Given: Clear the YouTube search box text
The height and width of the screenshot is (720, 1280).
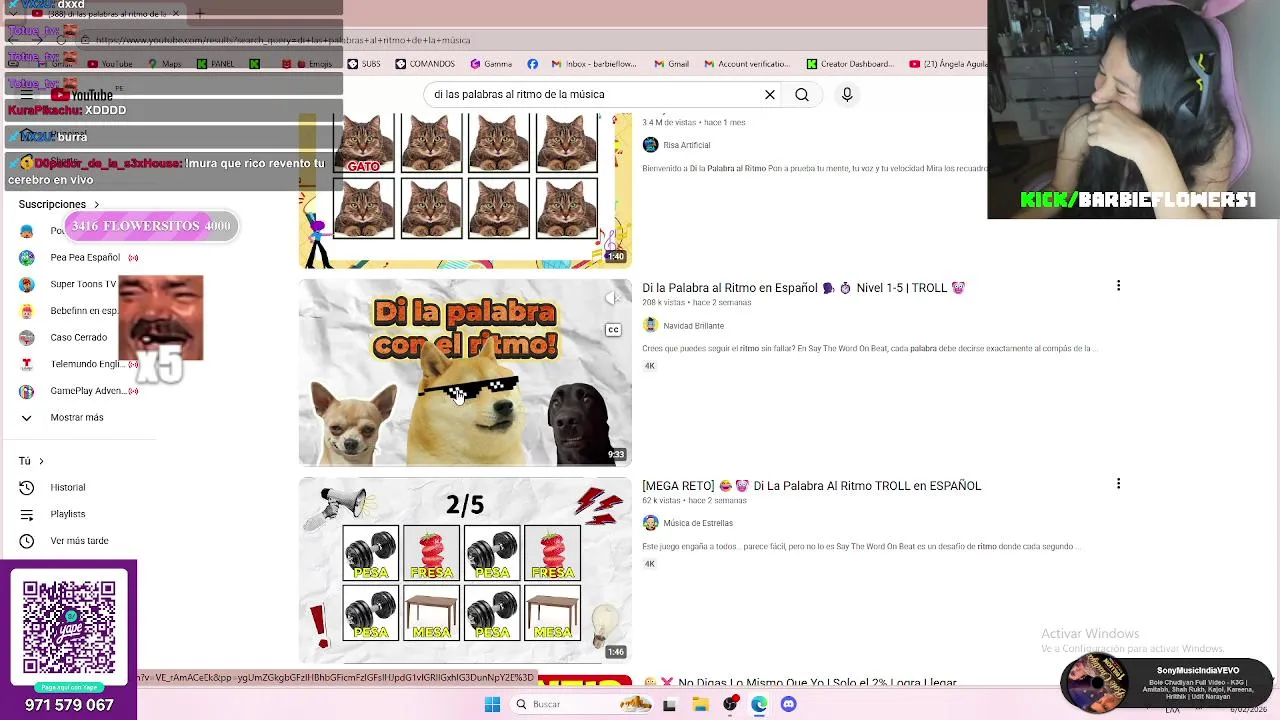Looking at the screenshot, I should point(770,94).
